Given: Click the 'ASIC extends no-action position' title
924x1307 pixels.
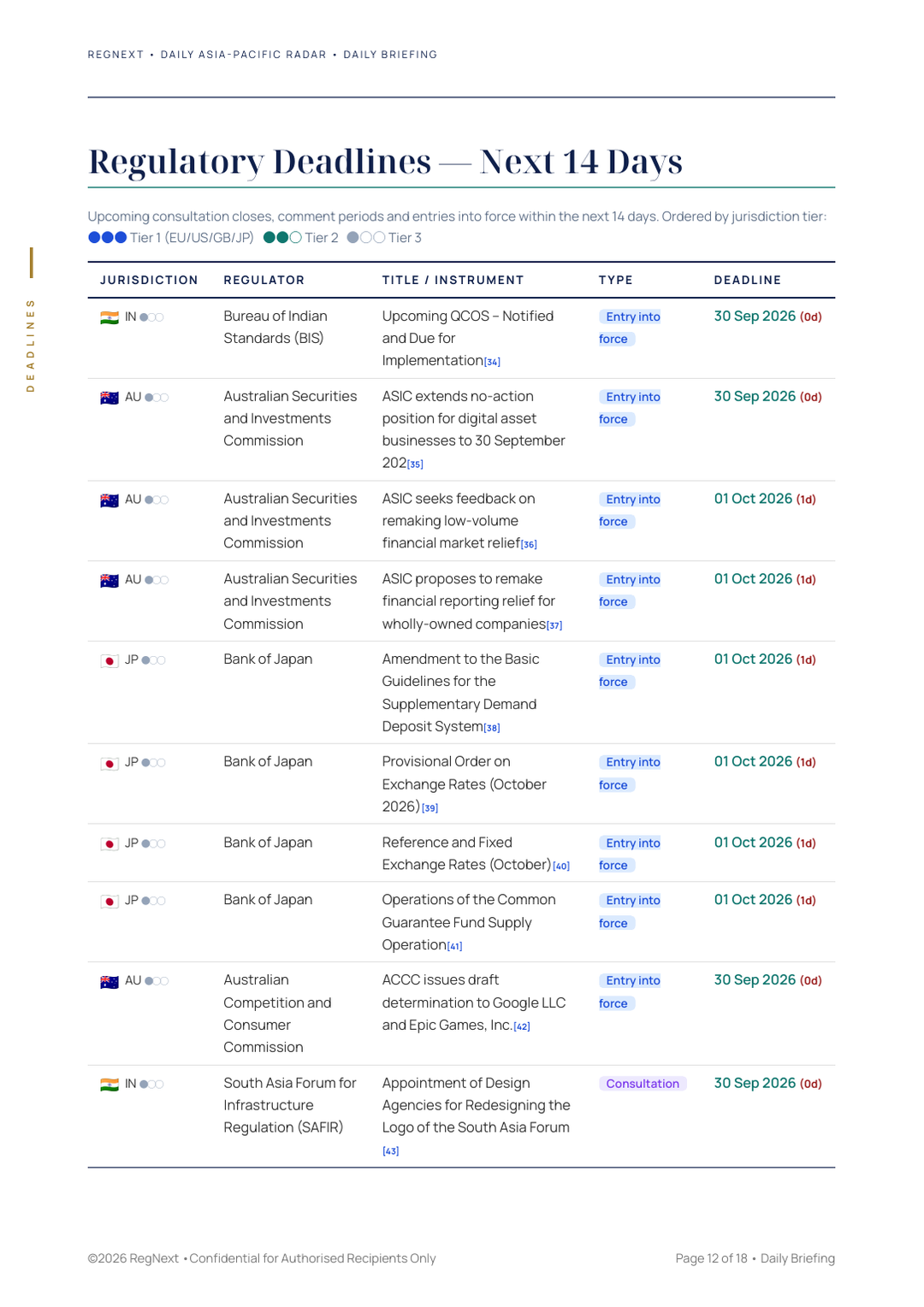Looking at the screenshot, I should [x=474, y=430].
